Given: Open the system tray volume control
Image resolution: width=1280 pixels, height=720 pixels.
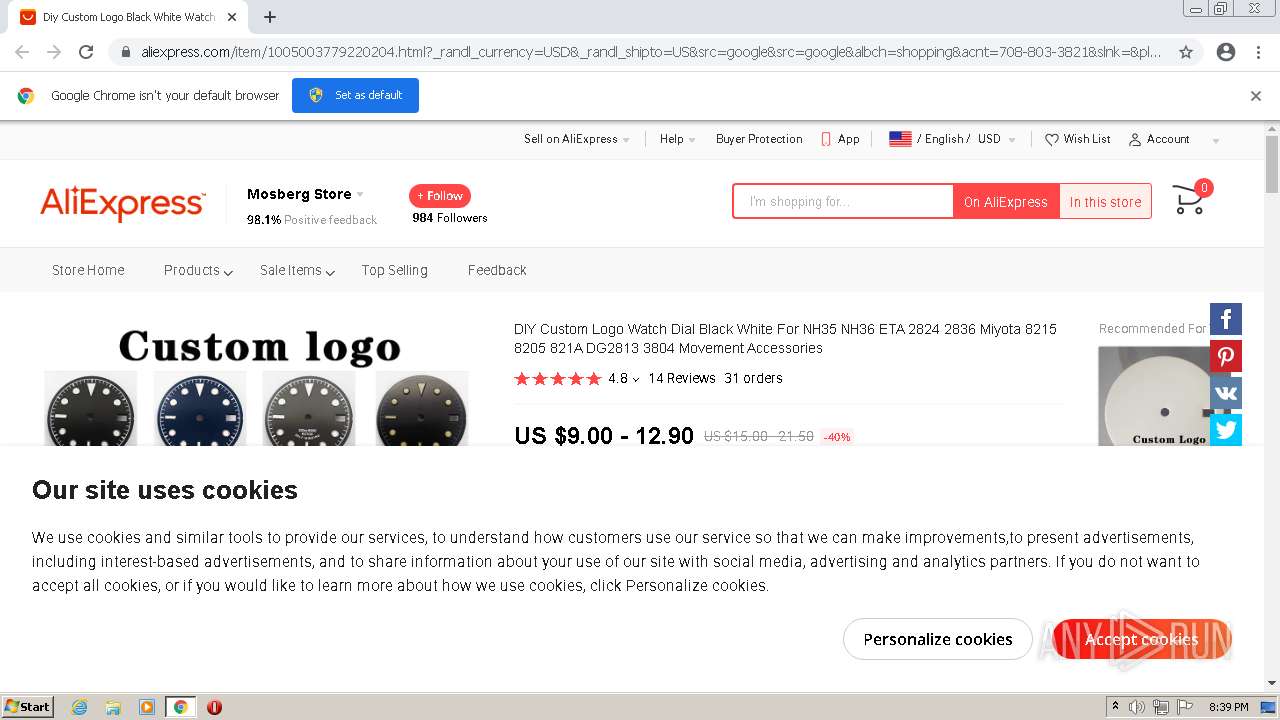Looking at the screenshot, I should click(x=1137, y=707).
